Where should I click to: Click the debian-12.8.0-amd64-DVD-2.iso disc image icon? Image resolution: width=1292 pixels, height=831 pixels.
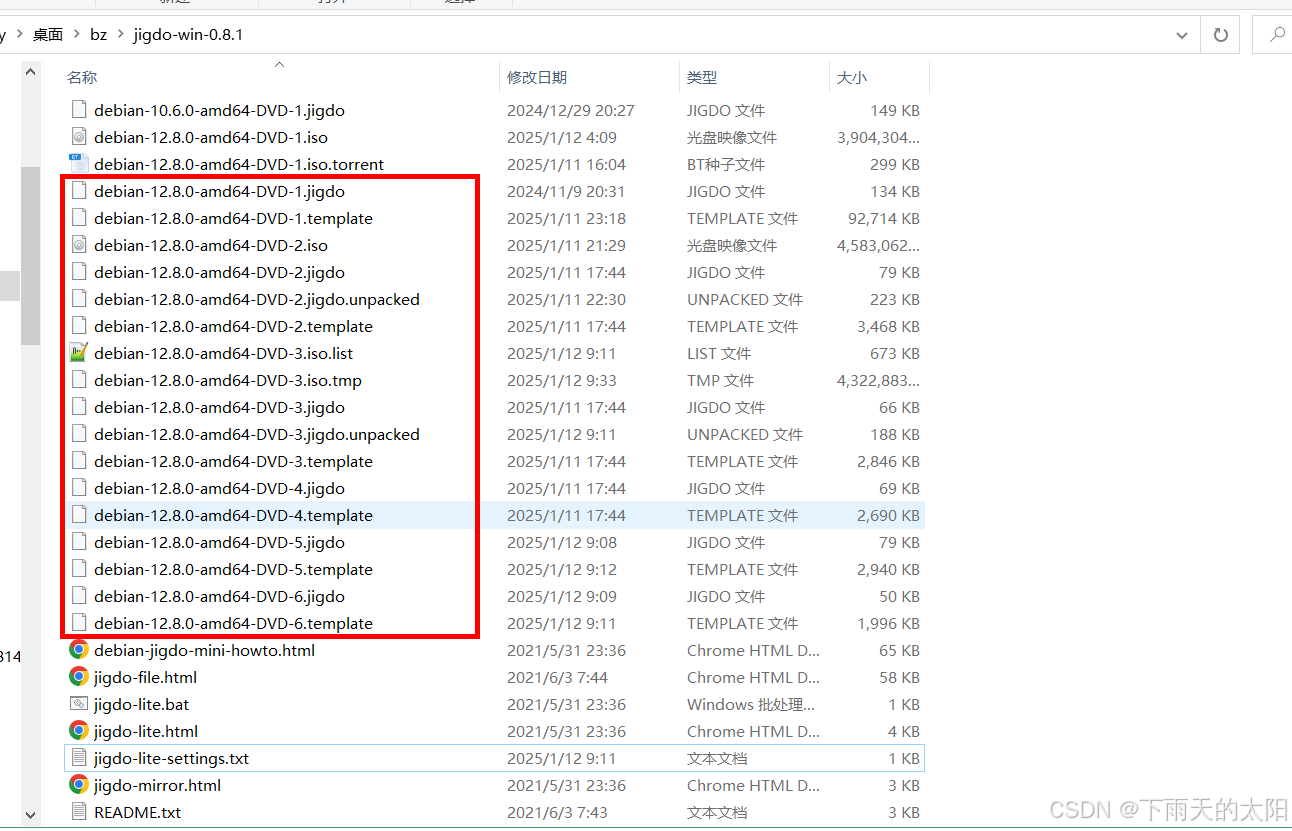tap(79, 245)
